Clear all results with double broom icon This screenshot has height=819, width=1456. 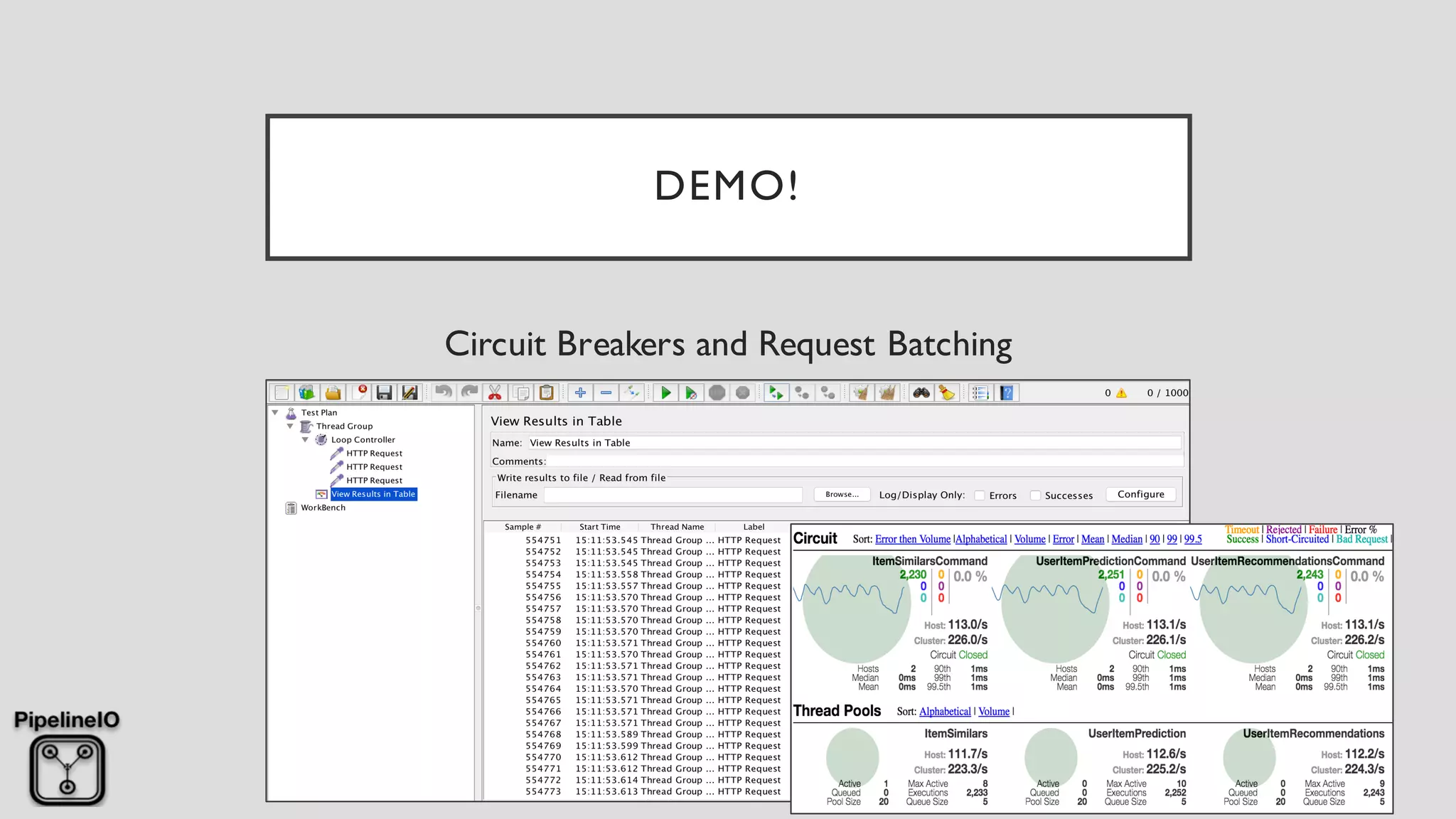[x=887, y=392]
